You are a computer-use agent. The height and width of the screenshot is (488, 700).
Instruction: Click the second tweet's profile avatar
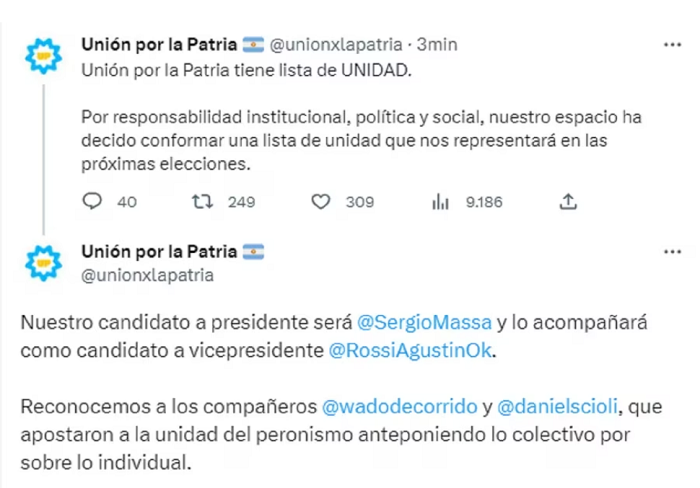(x=43, y=263)
